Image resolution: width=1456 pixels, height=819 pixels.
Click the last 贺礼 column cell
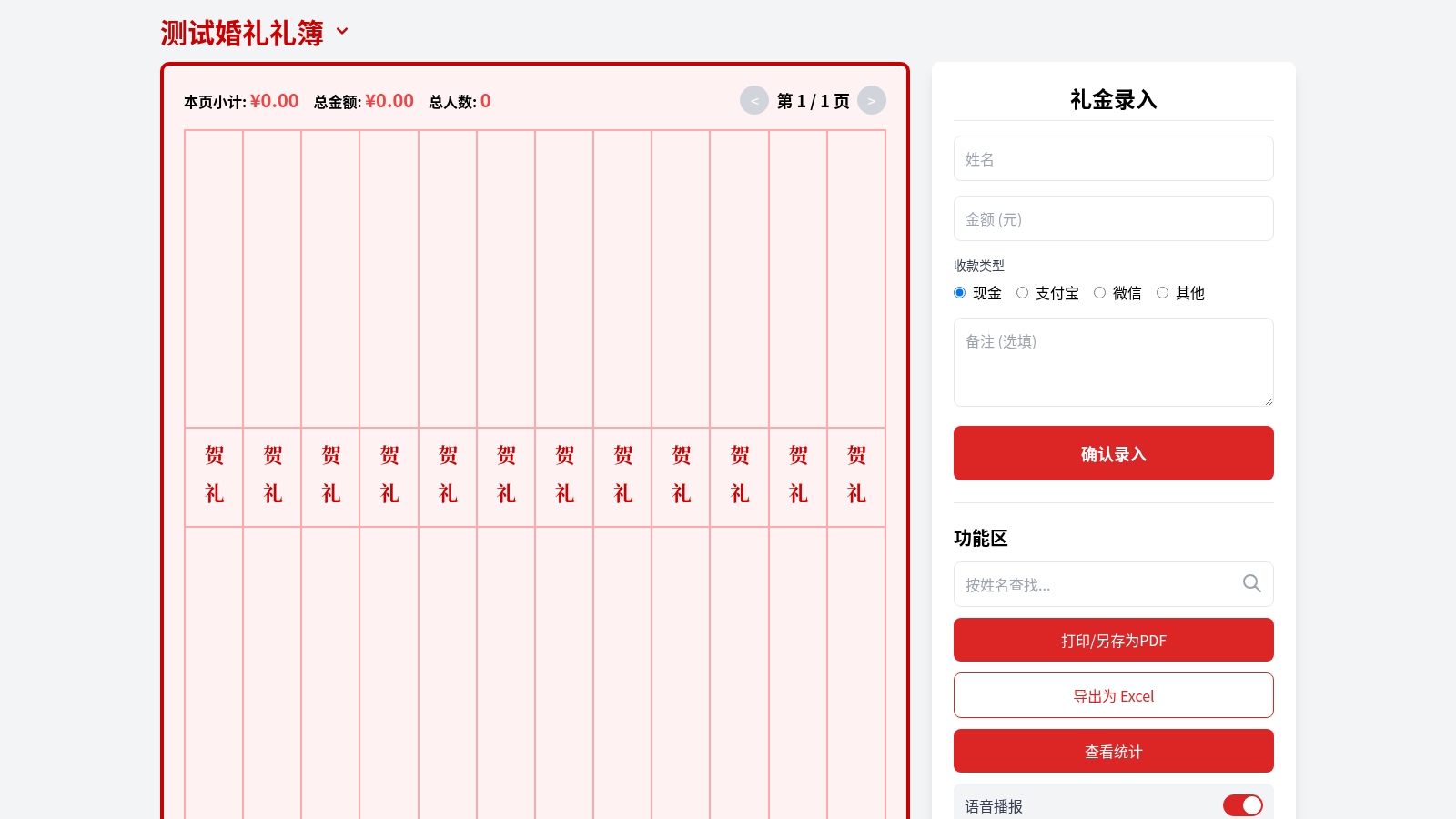pyautogui.click(x=856, y=477)
